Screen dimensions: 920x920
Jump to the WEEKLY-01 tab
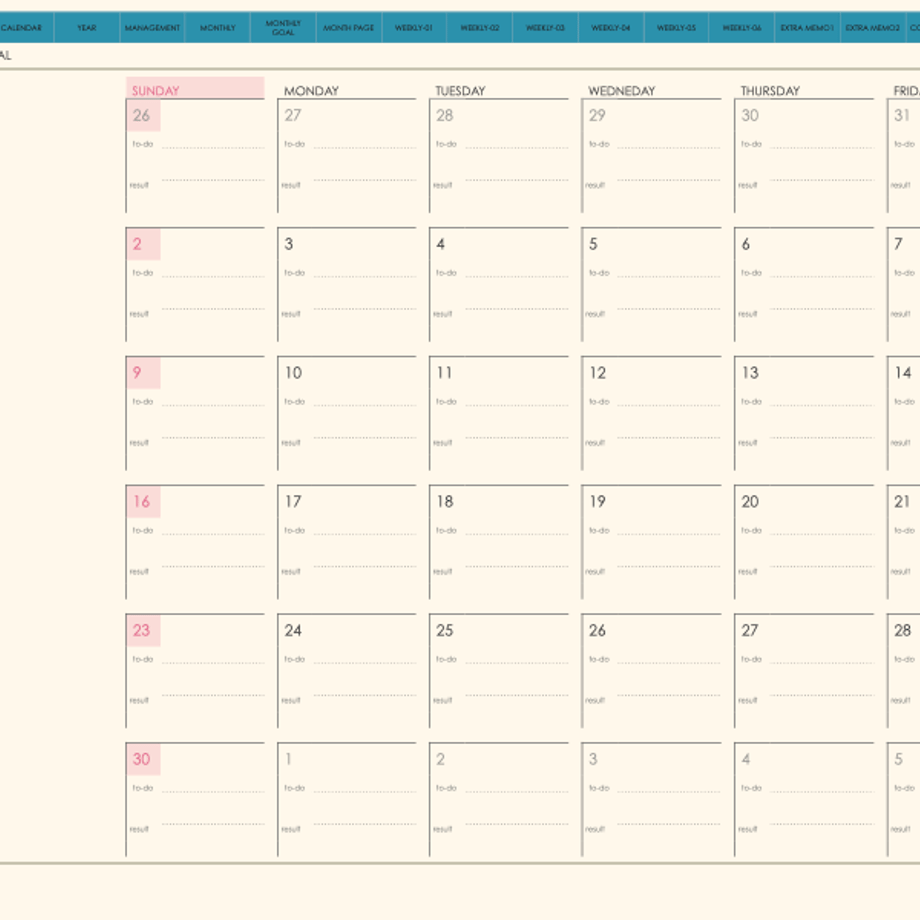[414, 28]
